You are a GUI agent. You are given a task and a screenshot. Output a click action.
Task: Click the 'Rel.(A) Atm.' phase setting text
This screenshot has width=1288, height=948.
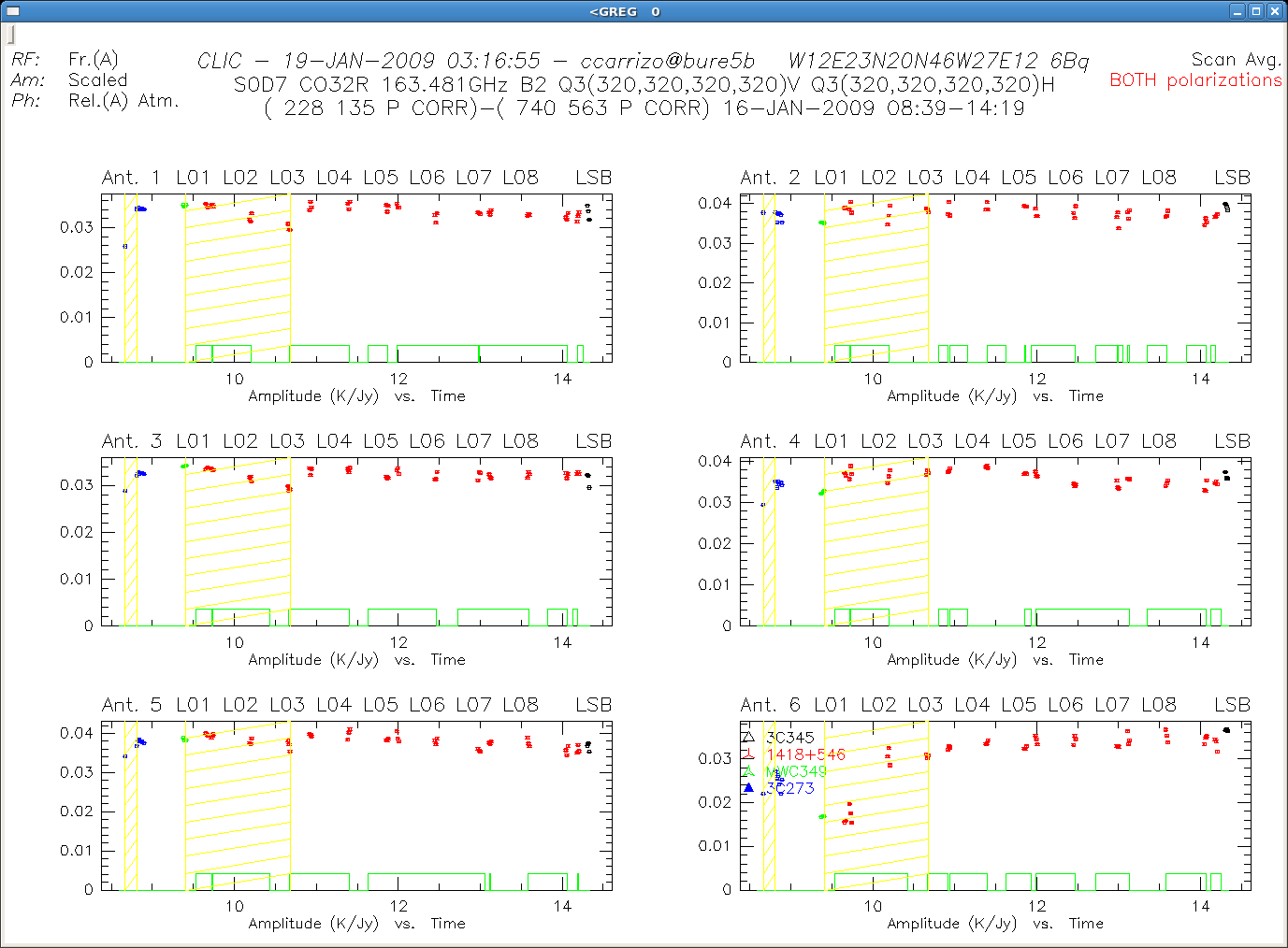[x=123, y=101]
